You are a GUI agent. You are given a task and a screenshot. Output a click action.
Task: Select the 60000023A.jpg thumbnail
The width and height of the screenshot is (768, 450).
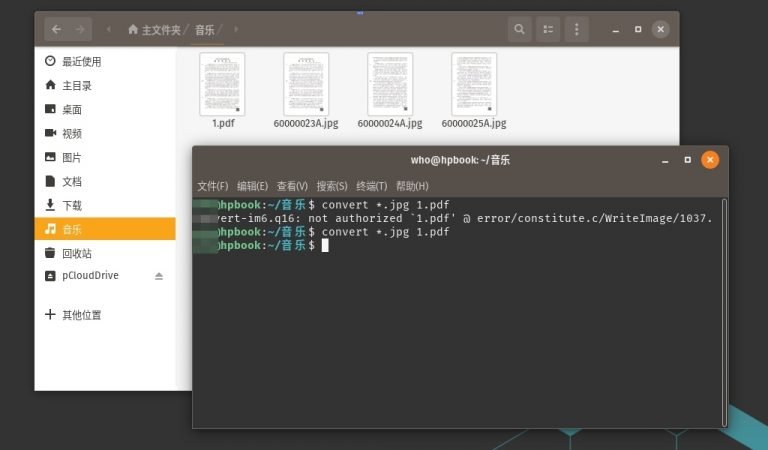pos(306,84)
